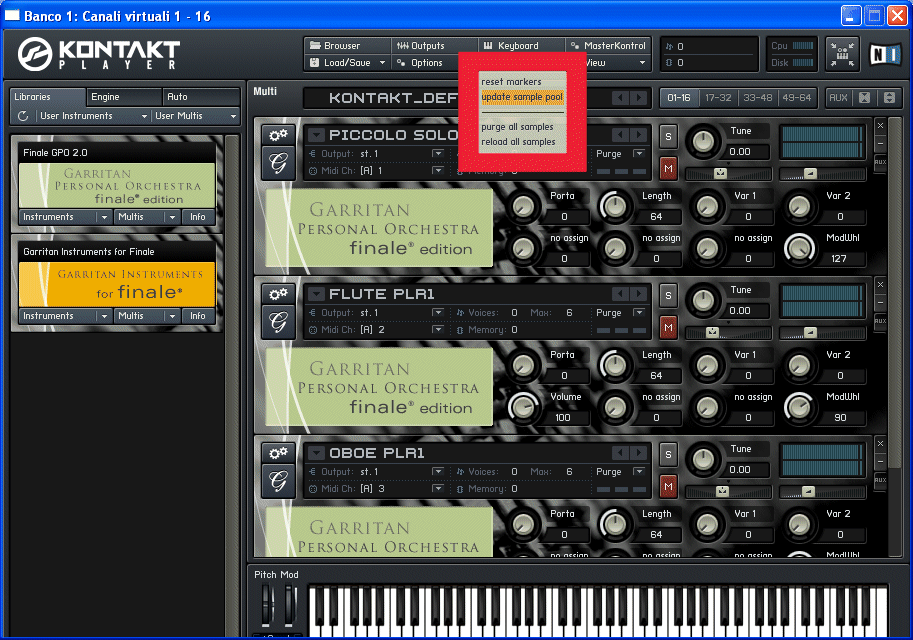Remove Piccolo Solo with its X button
The height and width of the screenshot is (640, 913).
pos(880,126)
